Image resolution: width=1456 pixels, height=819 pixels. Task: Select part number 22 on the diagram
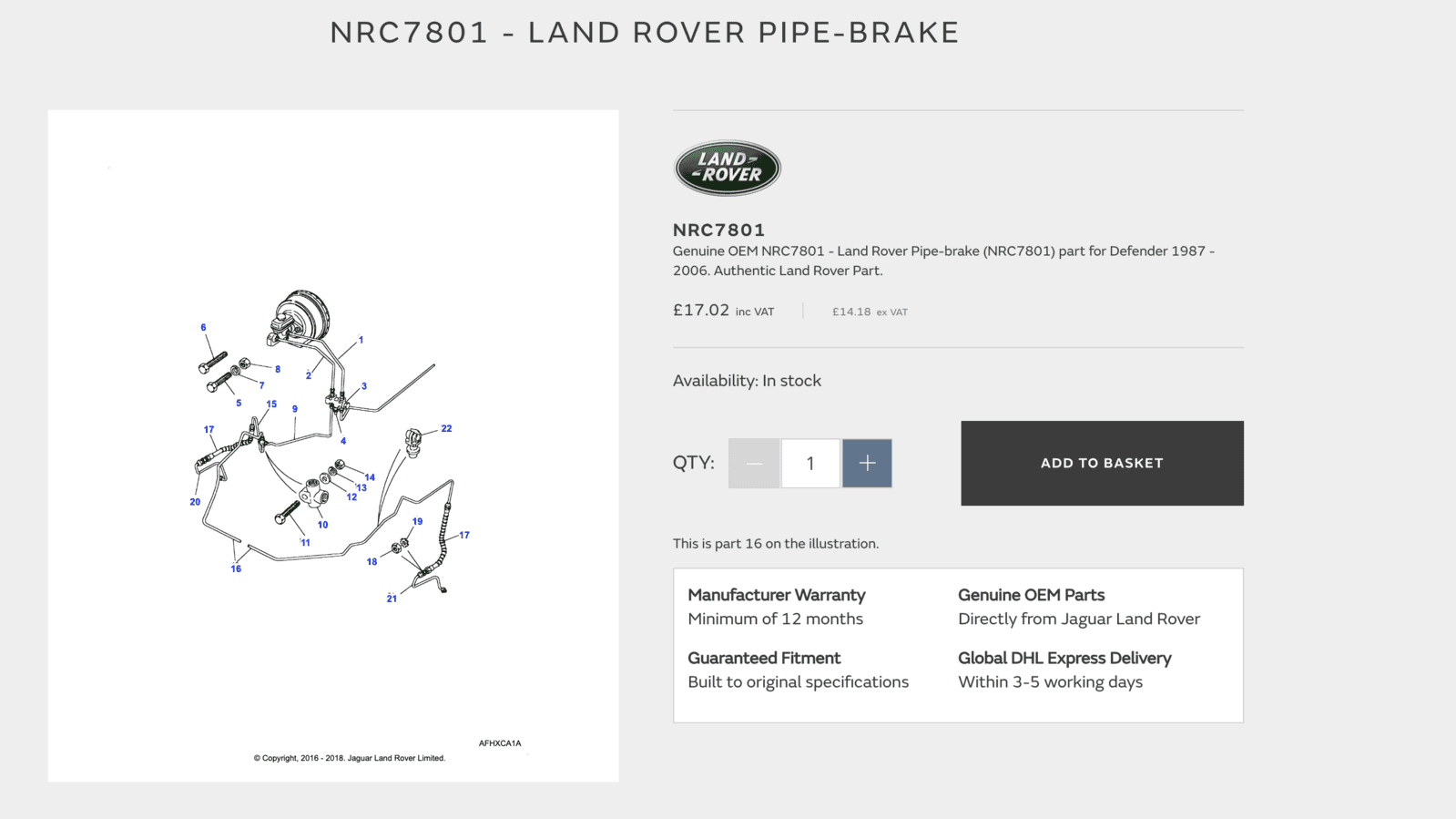446,428
